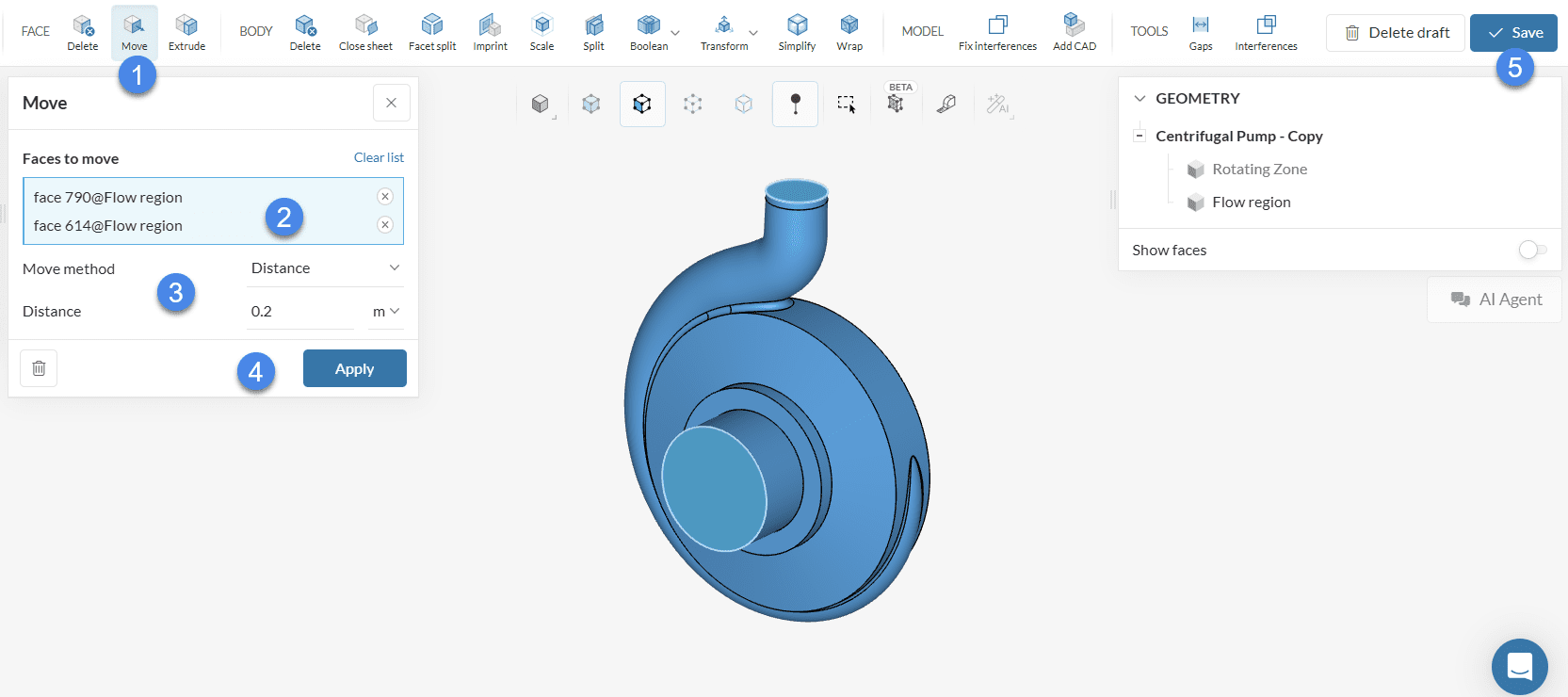Viewport: 1568px width, 697px height.
Task: Open the Move method dropdown
Action: tap(325, 268)
